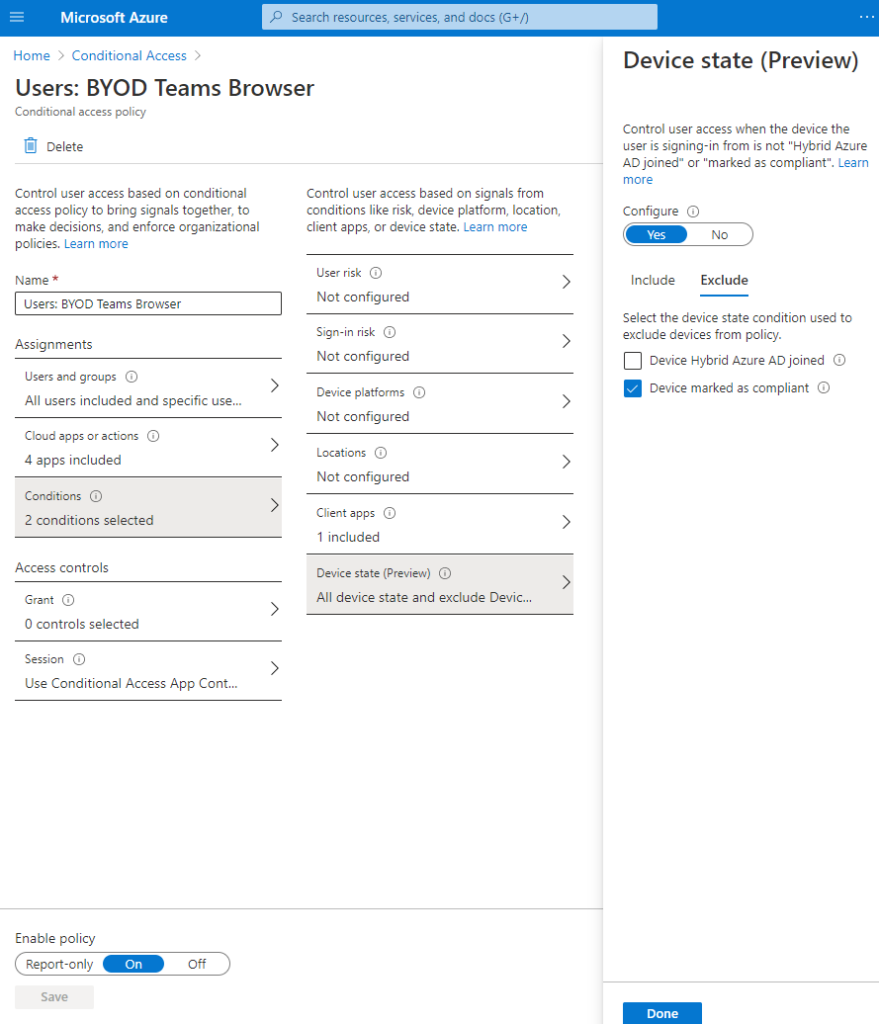Show info for Cloud apps or actions
Image resolution: width=879 pixels, height=1024 pixels.
(x=153, y=436)
